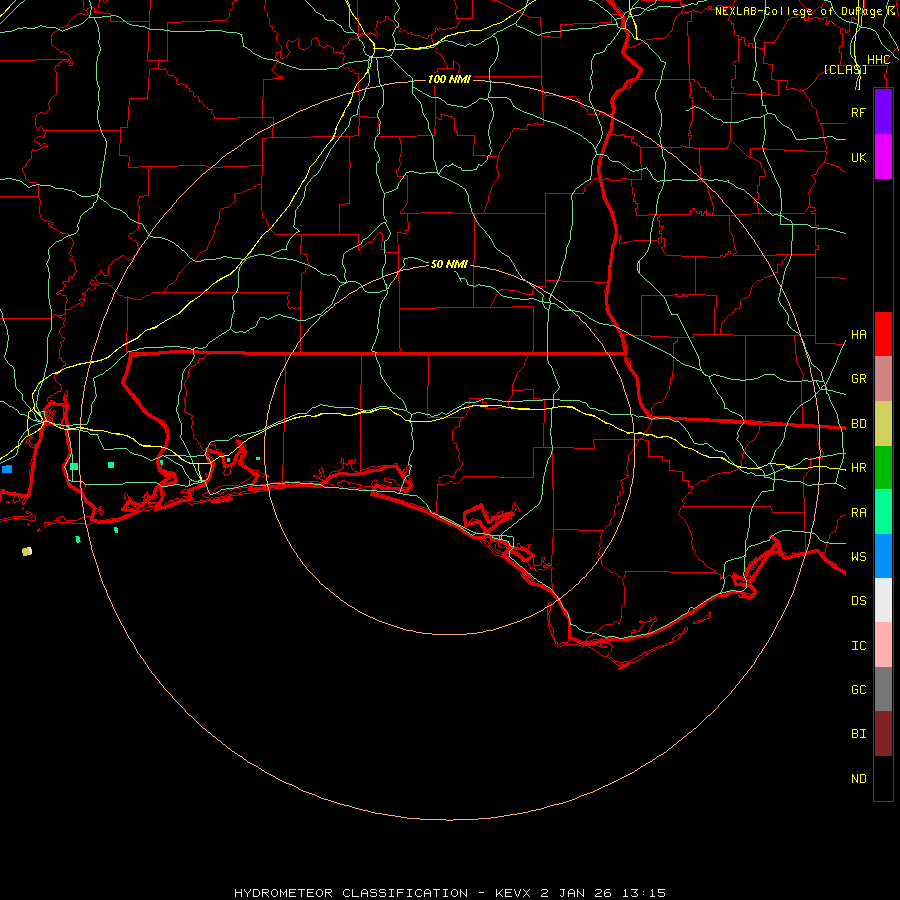Click the RA legend label

coord(858,513)
